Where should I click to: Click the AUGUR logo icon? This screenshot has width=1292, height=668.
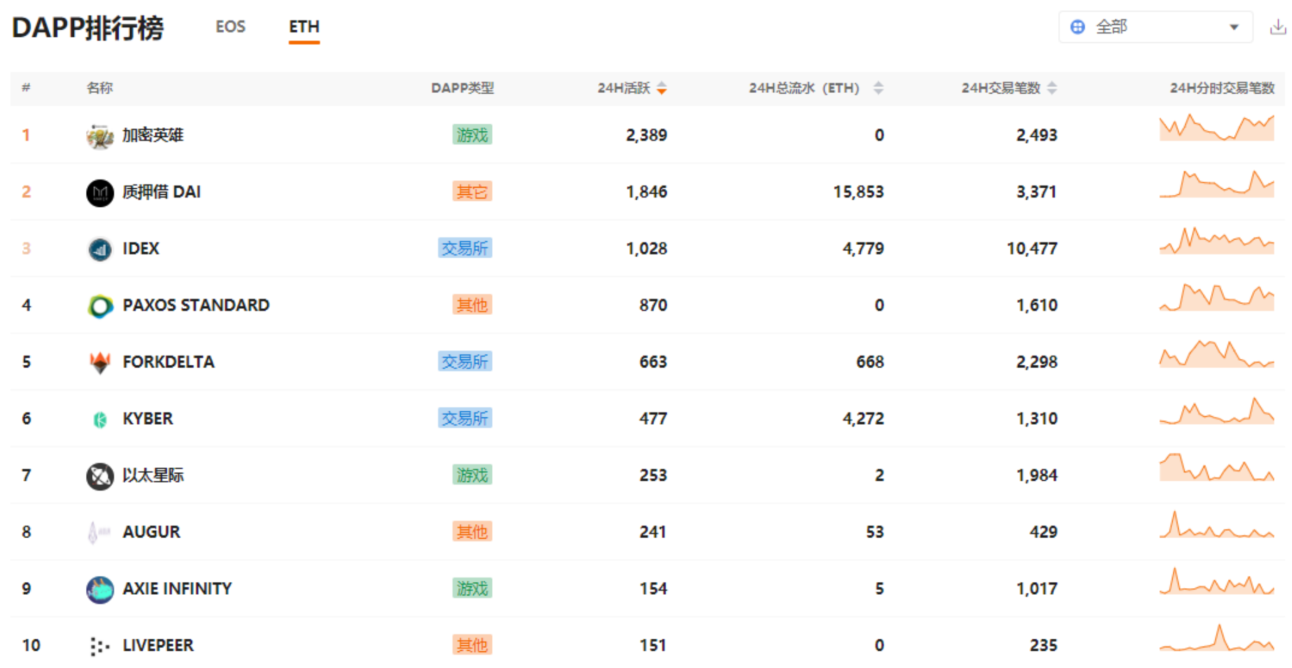click(99, 532)
